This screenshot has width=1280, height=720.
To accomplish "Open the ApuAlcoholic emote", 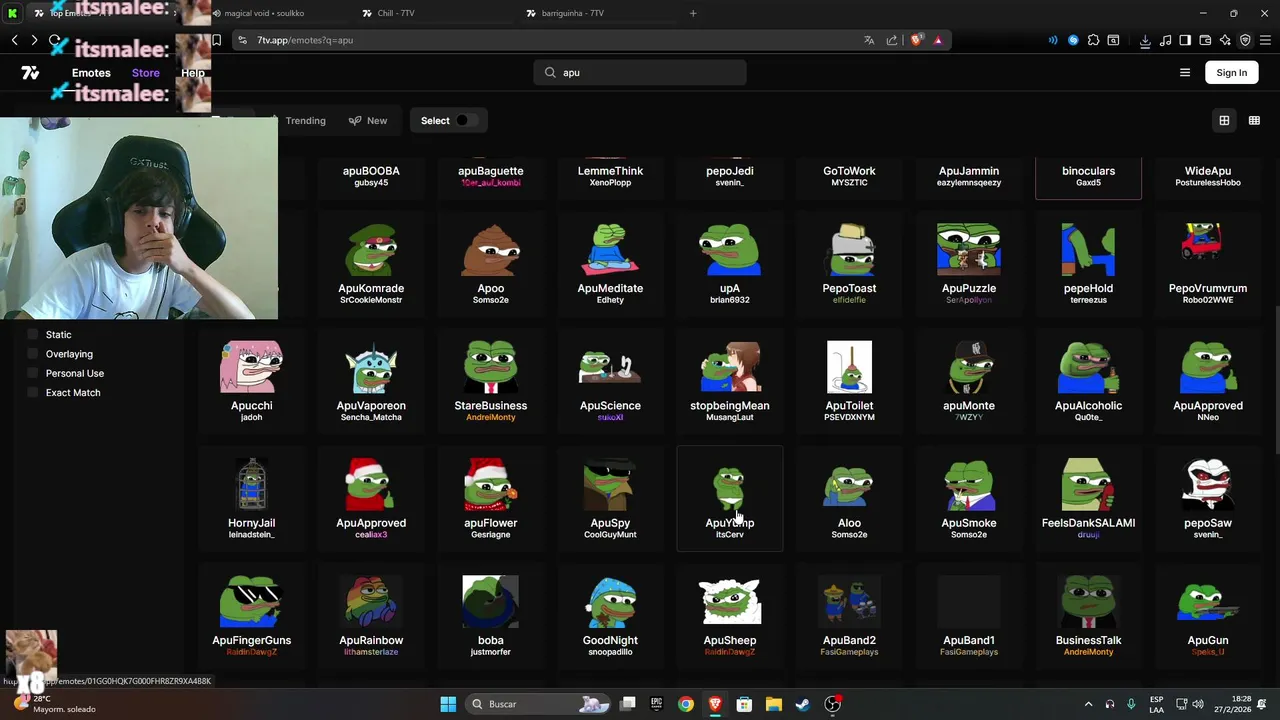I will click(x=1088, y=380).
